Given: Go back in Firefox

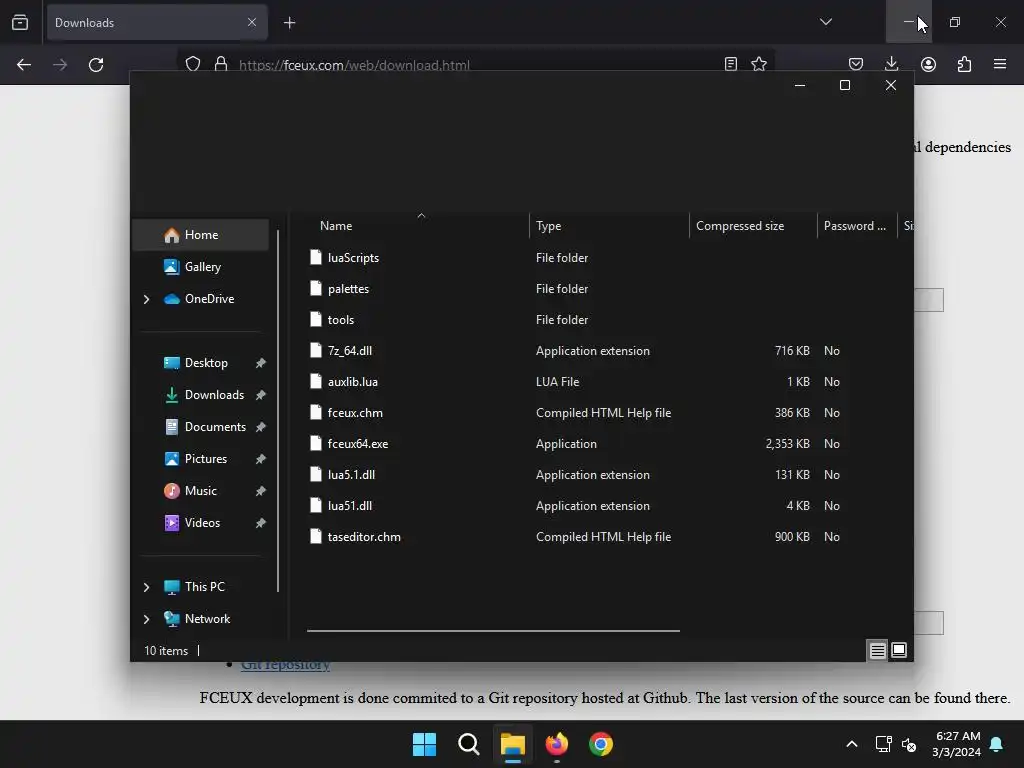Looking at the screenshot, I should coord(24,65).
